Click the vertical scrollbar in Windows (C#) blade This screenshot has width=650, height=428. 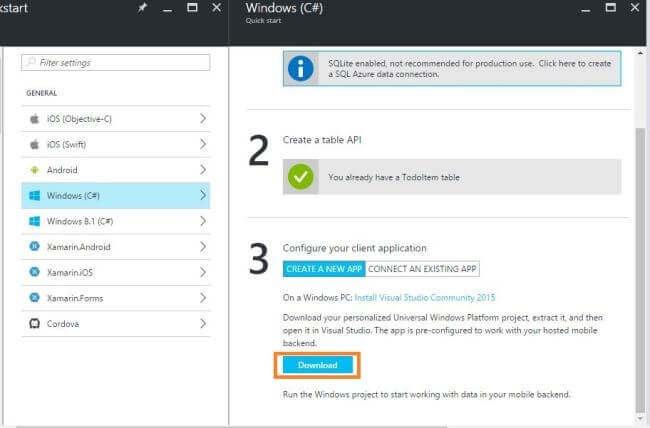pos(640,270)
